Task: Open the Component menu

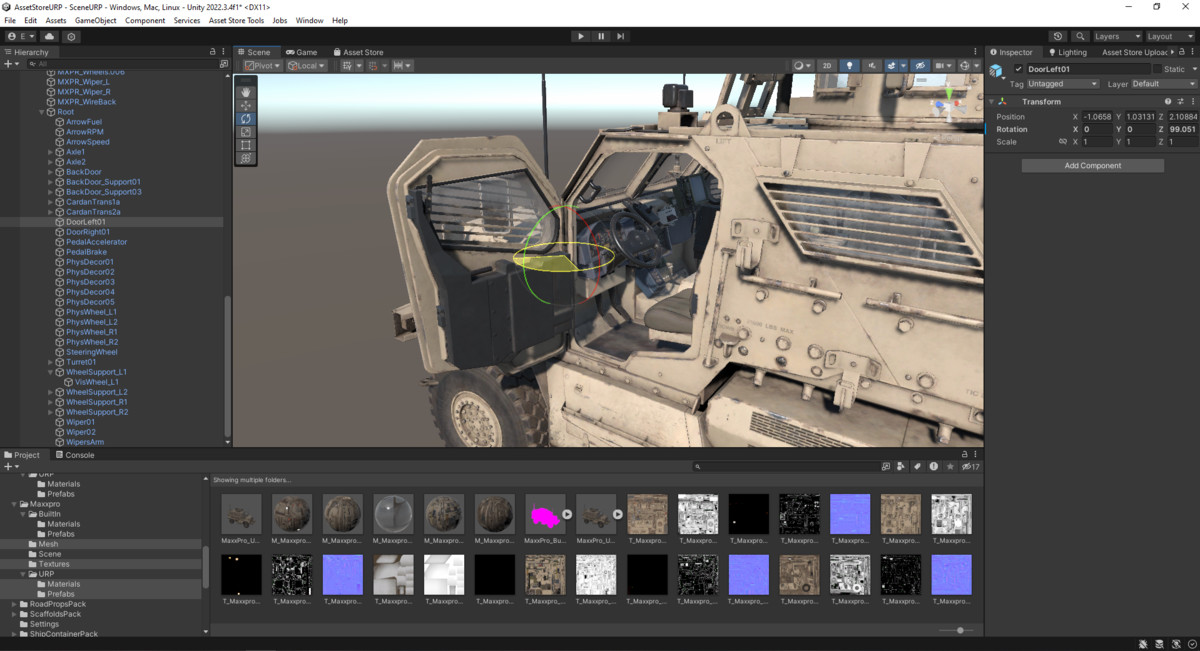Action: coord(145,20)
